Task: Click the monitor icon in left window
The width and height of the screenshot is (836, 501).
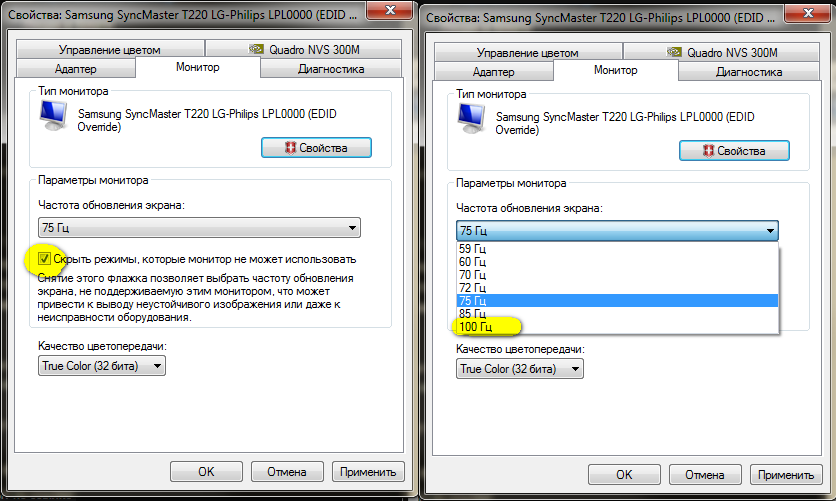Action: click(x=53, y=116)
